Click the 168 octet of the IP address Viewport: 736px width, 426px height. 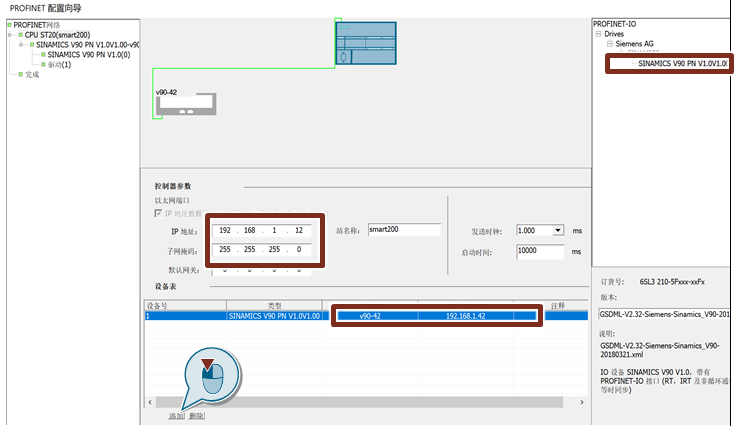(250, 230)
